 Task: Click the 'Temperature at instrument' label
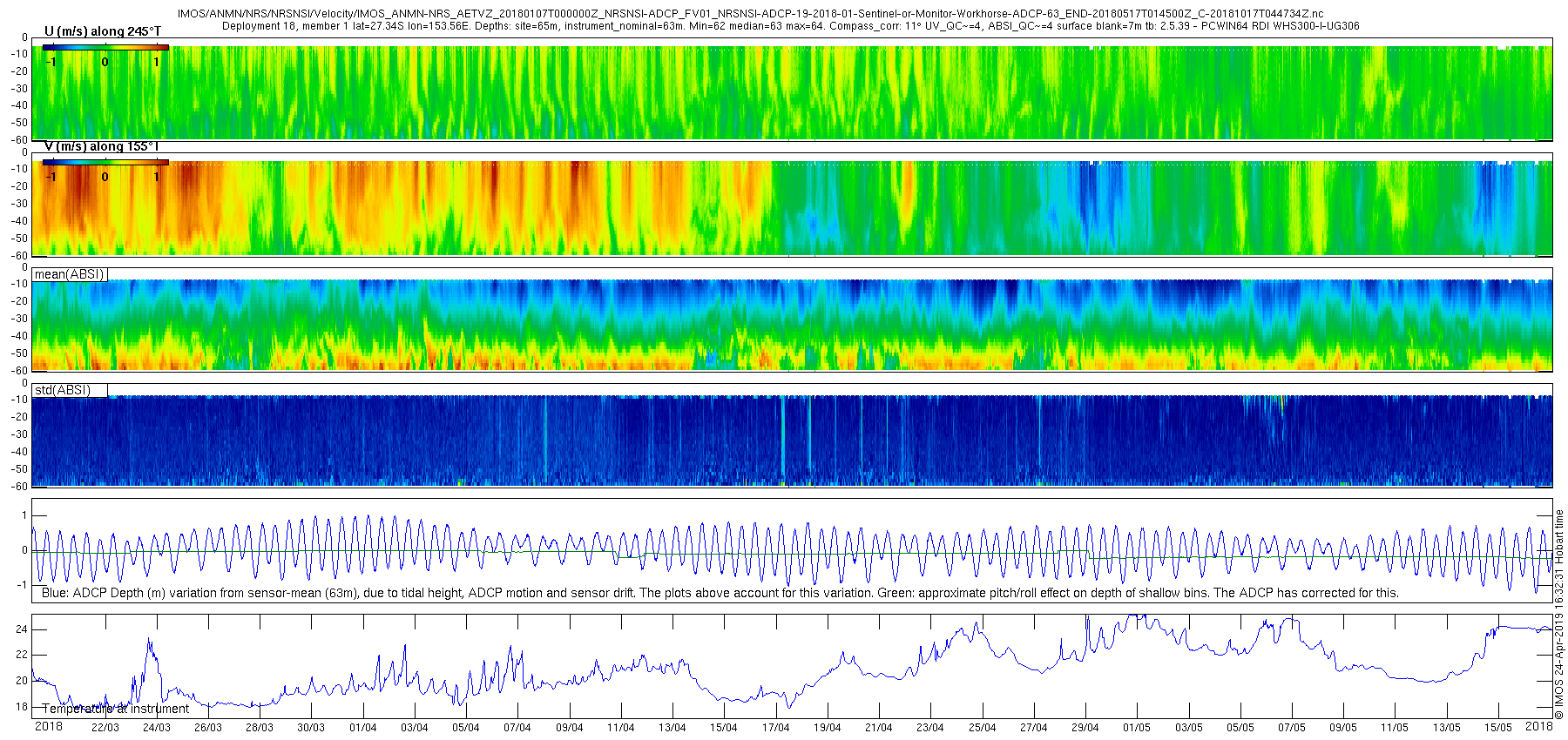pos(116,709)
